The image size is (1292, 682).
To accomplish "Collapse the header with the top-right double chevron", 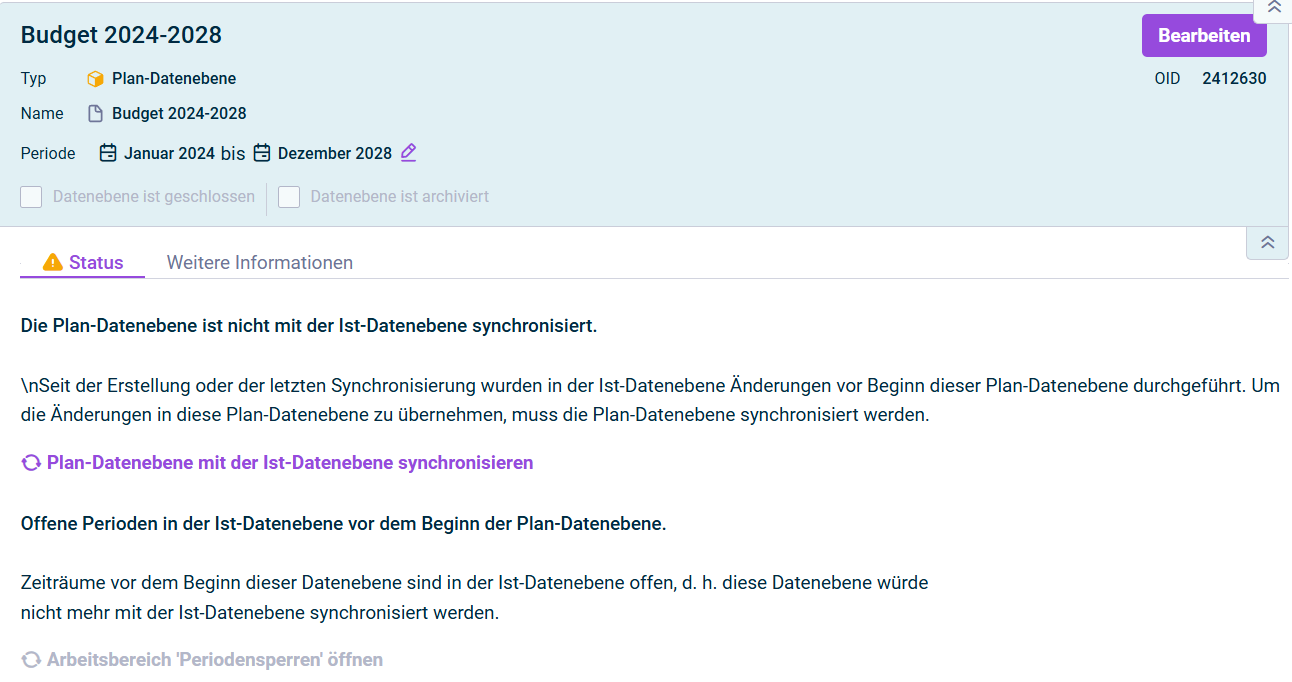I will (1274, 8).
